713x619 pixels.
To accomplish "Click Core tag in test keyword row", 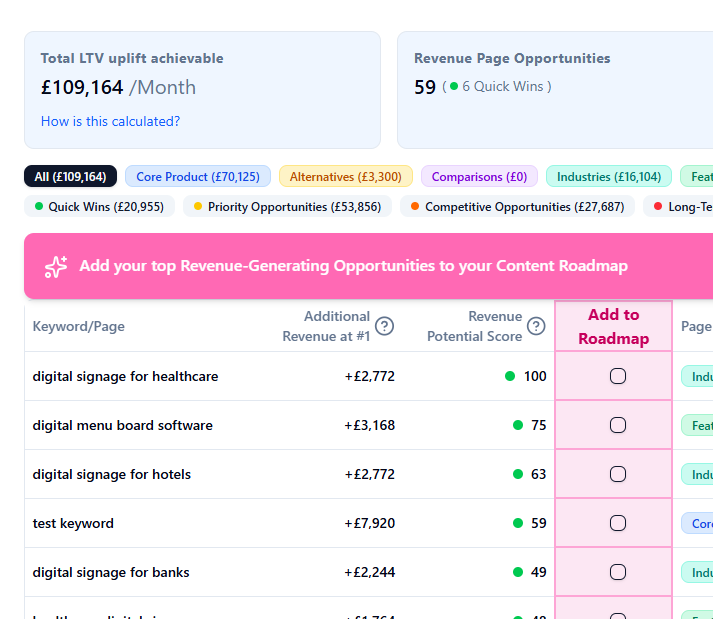I will pyautogui.click(x=697, y=523).
